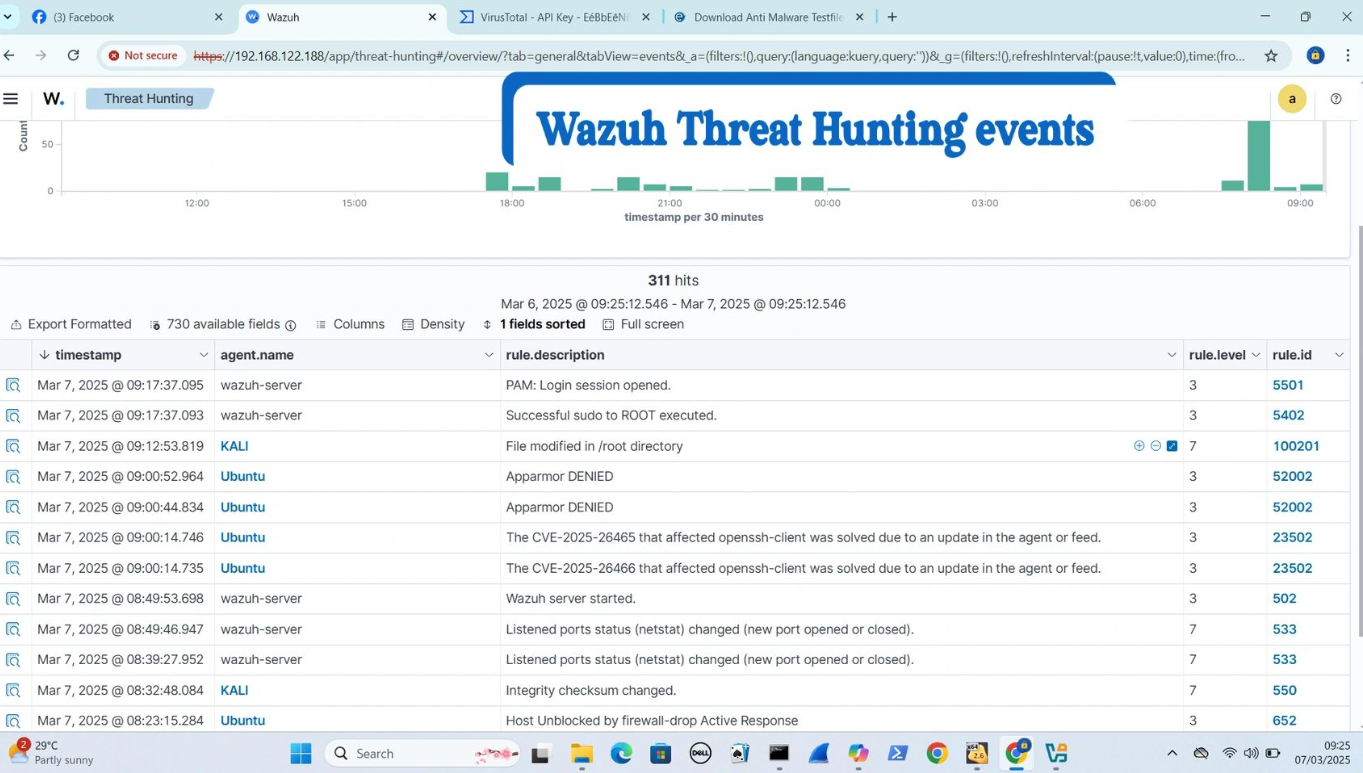The image size is (1363, 773).
Task: Inspect document for File modified in /root row
Action: (13, 446)
